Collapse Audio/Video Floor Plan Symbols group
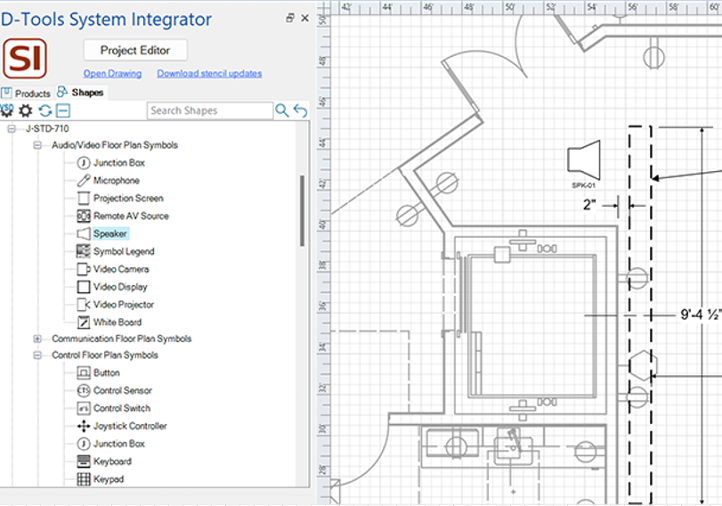Screen dimensions: 722x506 [x=38, y=145]
